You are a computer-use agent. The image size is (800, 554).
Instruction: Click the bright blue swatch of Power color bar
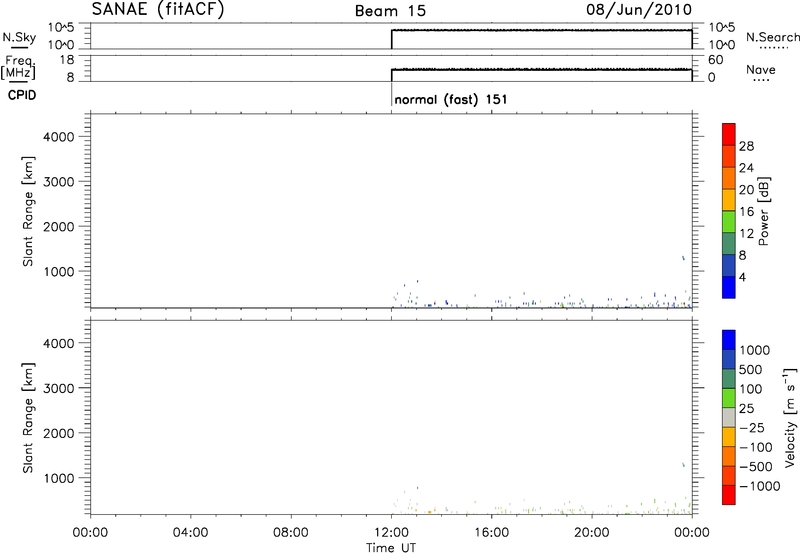(729, 287)
